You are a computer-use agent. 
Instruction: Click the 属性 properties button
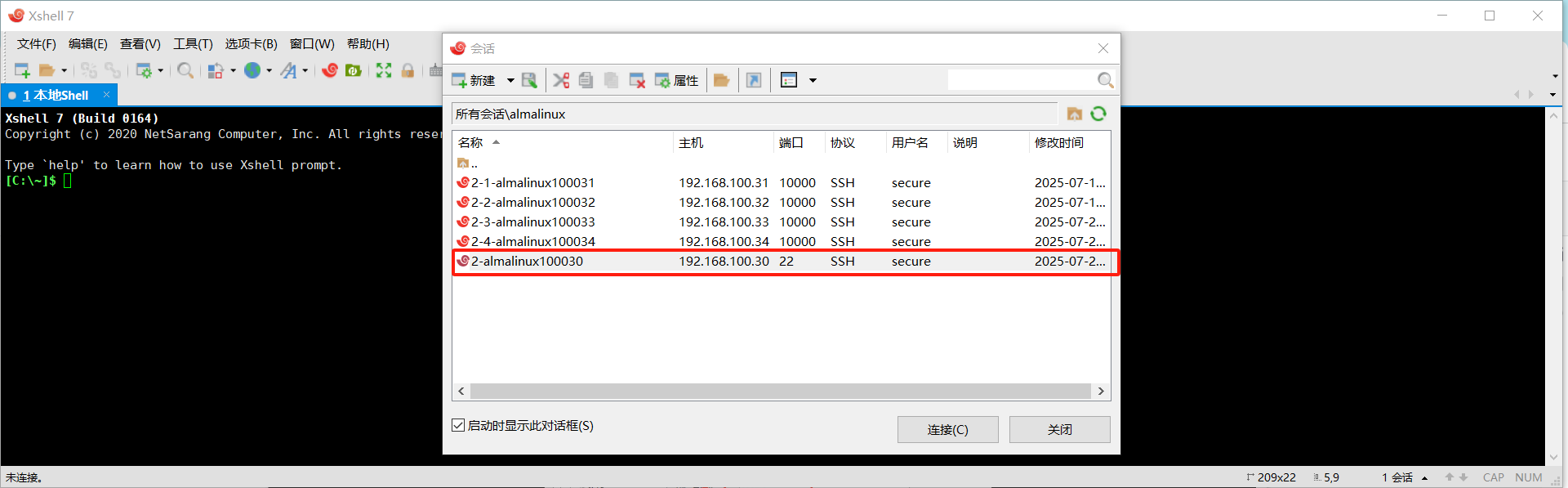676,80
